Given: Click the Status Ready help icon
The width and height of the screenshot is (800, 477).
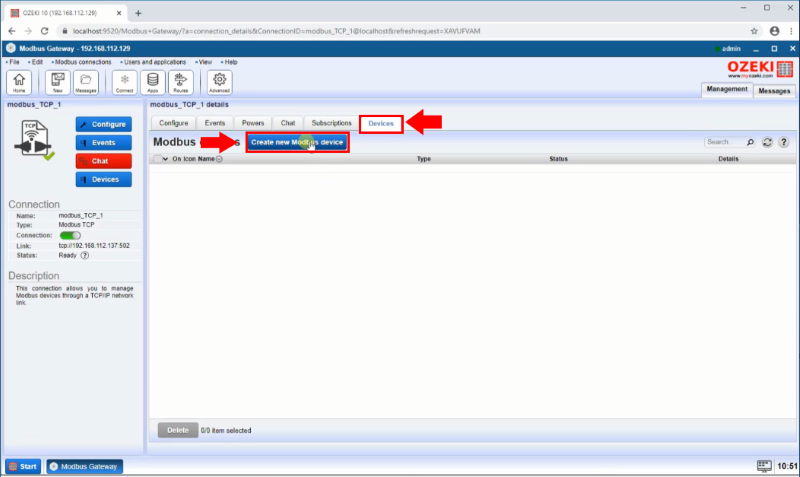Looking at the screenshot, I should point(85,256).
